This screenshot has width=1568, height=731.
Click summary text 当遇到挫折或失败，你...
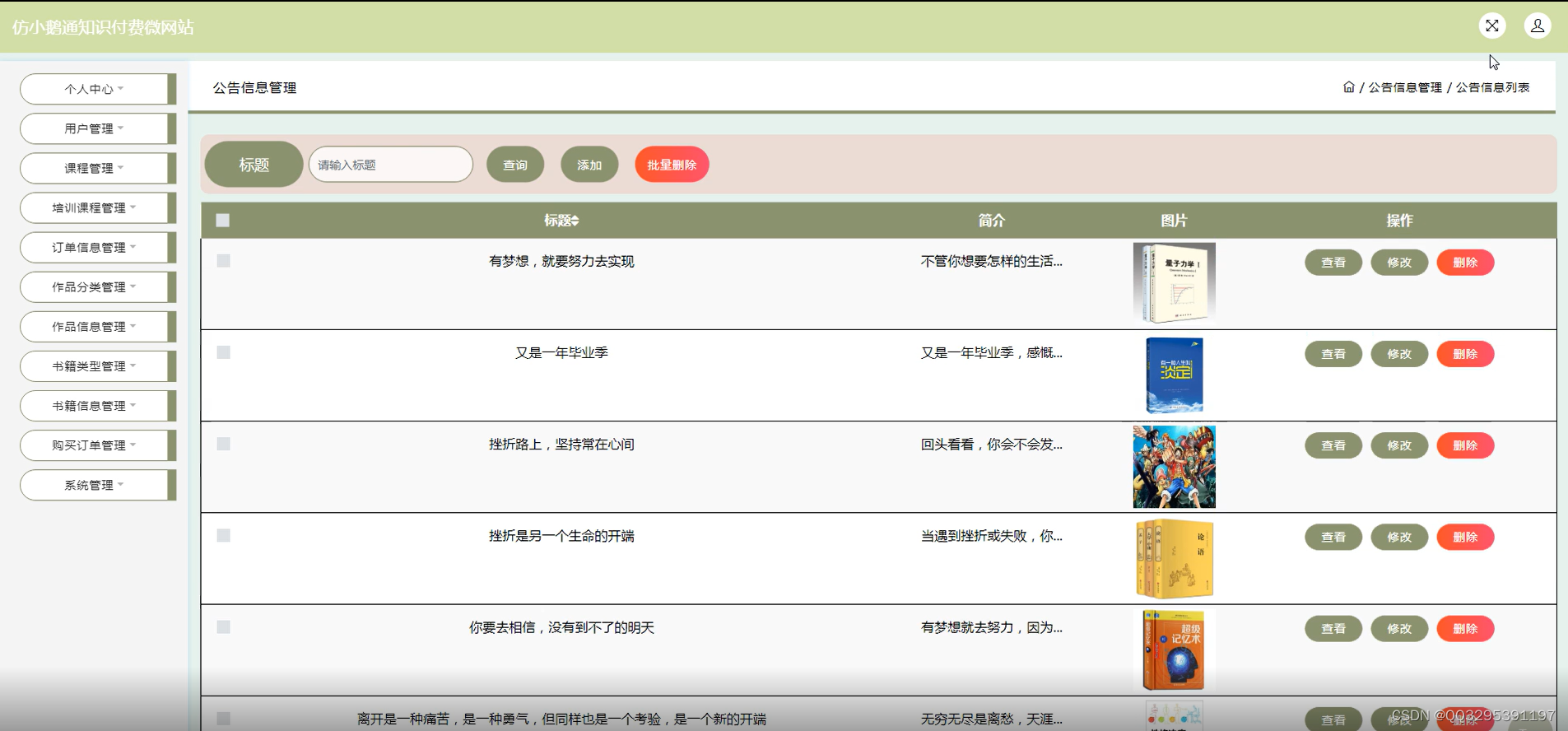point(991,536)
